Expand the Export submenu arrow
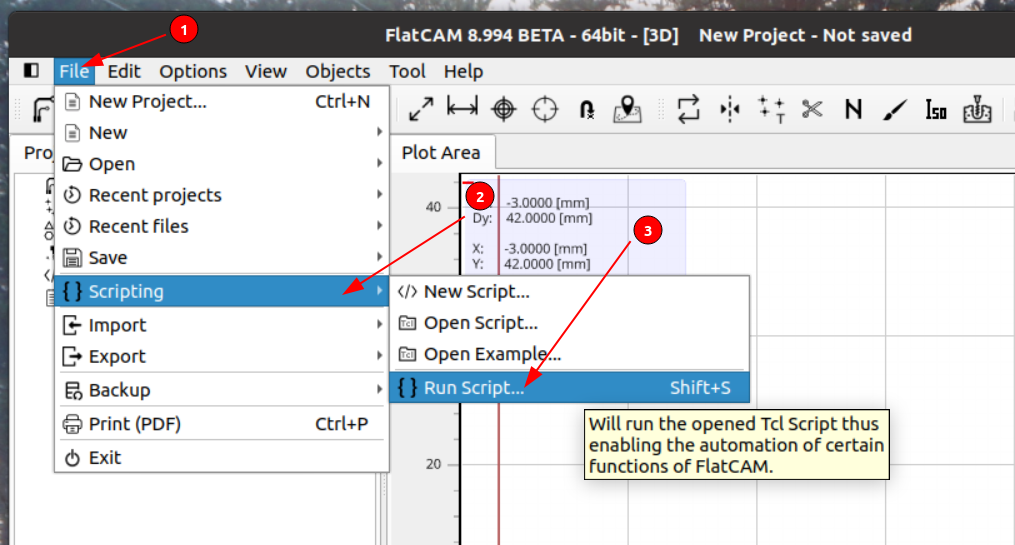The height and width of the screenshot is (545, 1015). pos(379,355)
